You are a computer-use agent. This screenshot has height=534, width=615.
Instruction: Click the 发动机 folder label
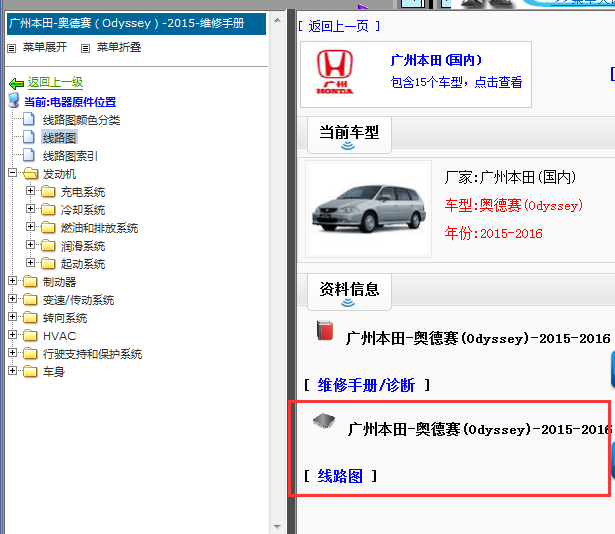coord(59,174)
